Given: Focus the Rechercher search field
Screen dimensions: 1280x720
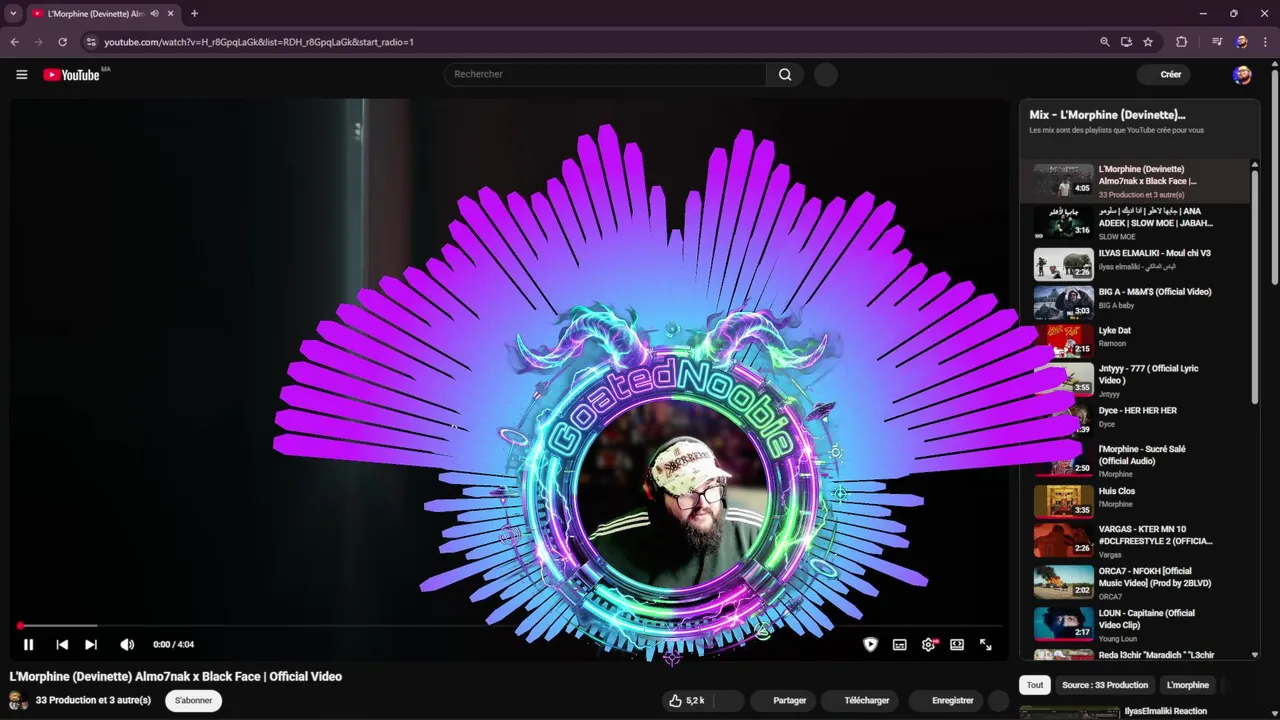Looking at the screenshot, I should pos(605,74).
